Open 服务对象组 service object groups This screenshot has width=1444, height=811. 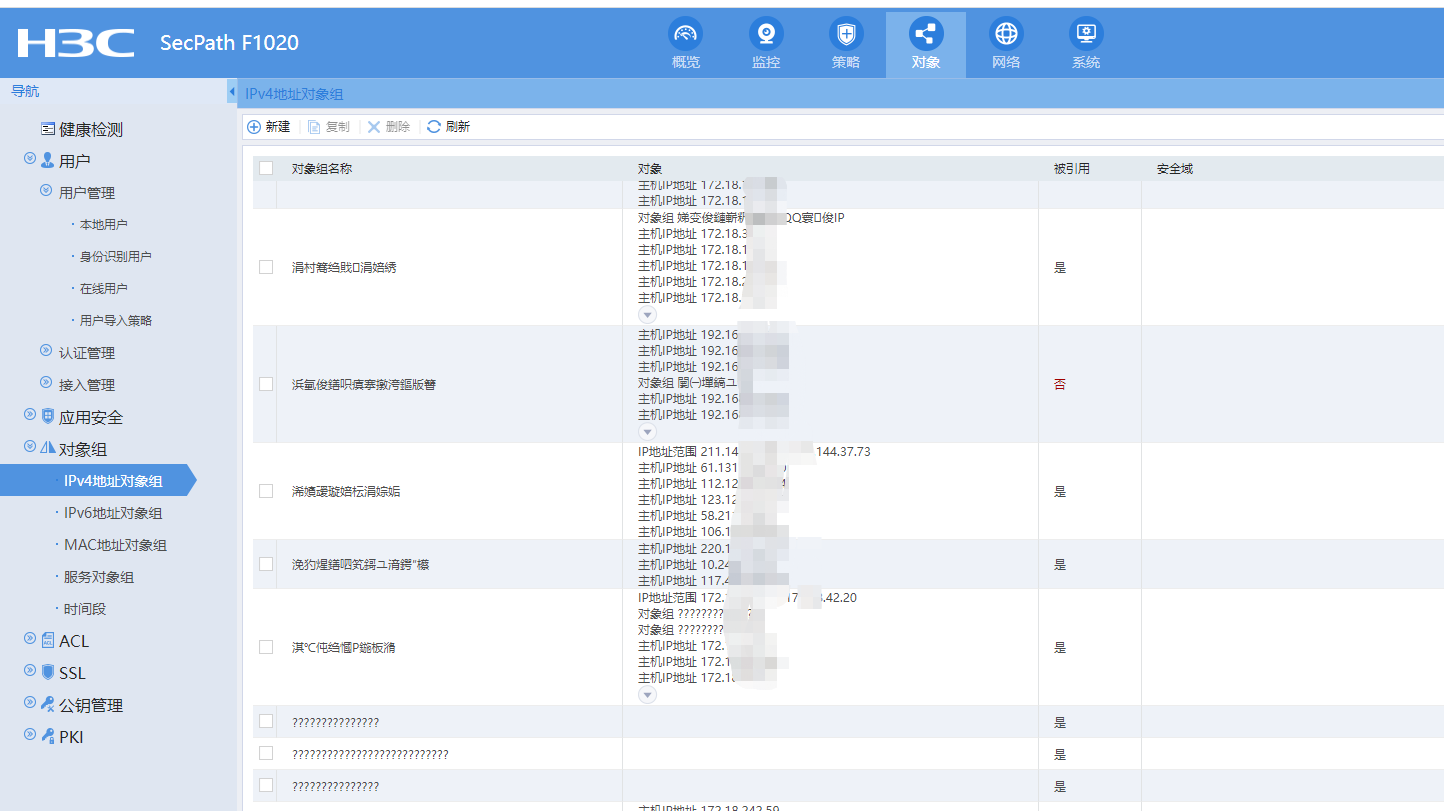click(x=99, y=577)
